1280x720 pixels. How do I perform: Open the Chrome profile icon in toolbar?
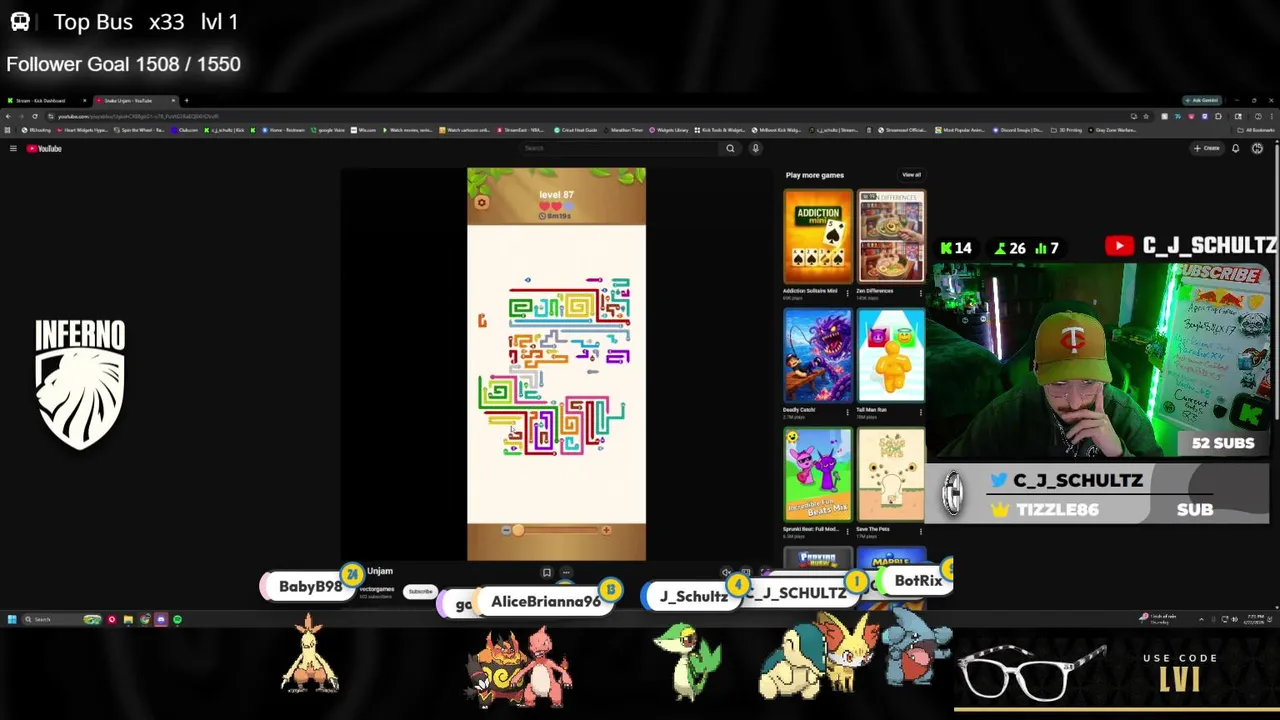point(1258,116)
